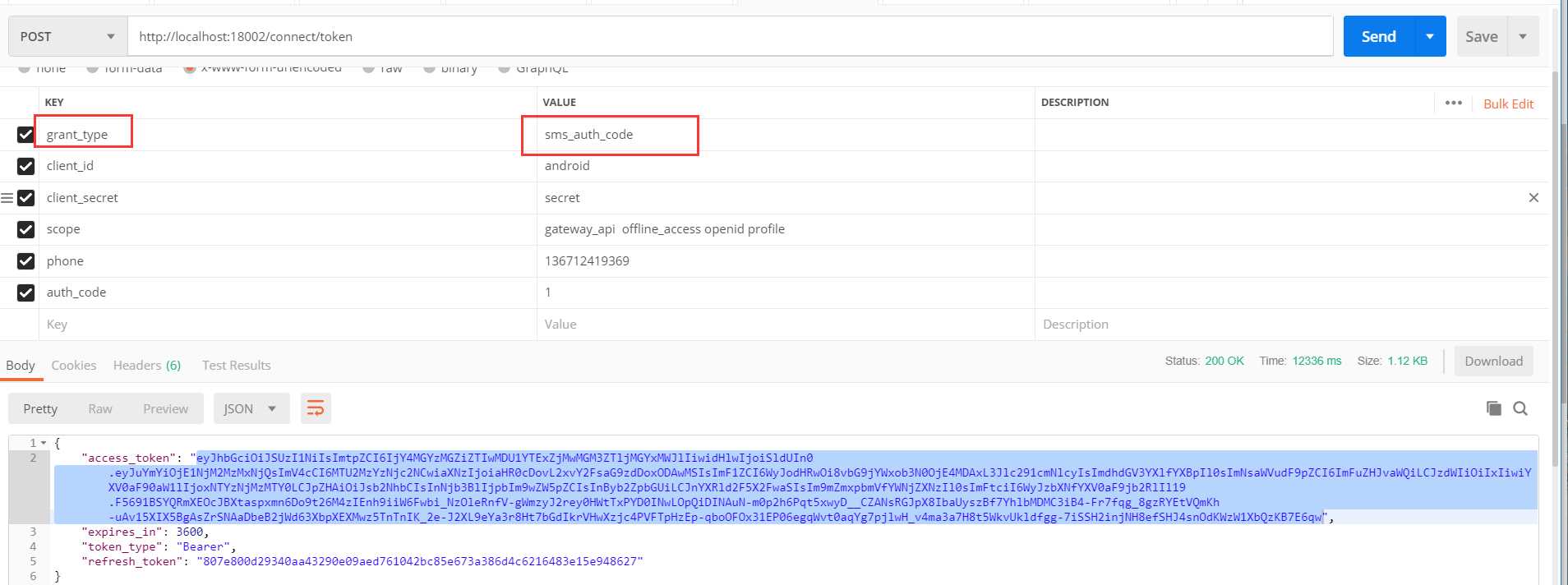Toggle the phone parameter checkbox
The width and height of the screenshot is (1568, 585).
click(x=25, y=261)
